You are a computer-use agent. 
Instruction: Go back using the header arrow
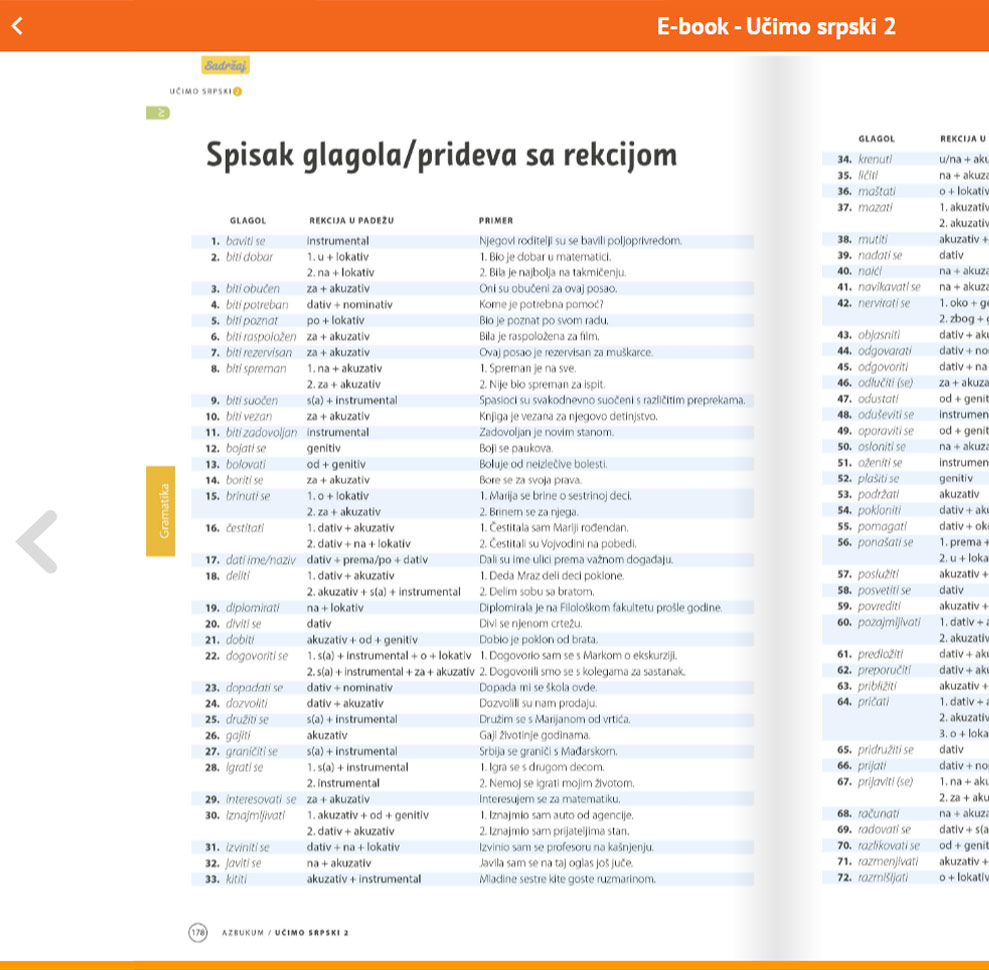(x=17, y=26)
